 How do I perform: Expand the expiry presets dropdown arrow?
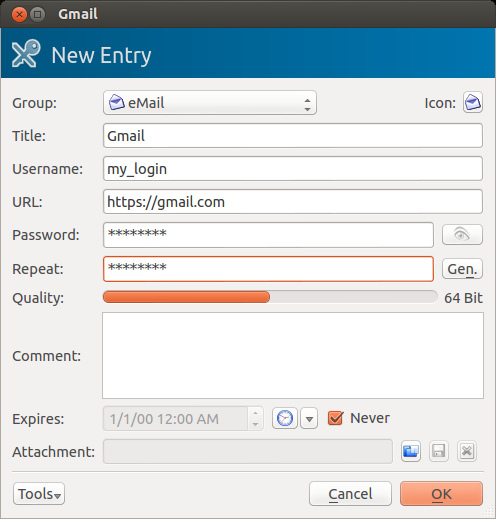coord(309,418)
